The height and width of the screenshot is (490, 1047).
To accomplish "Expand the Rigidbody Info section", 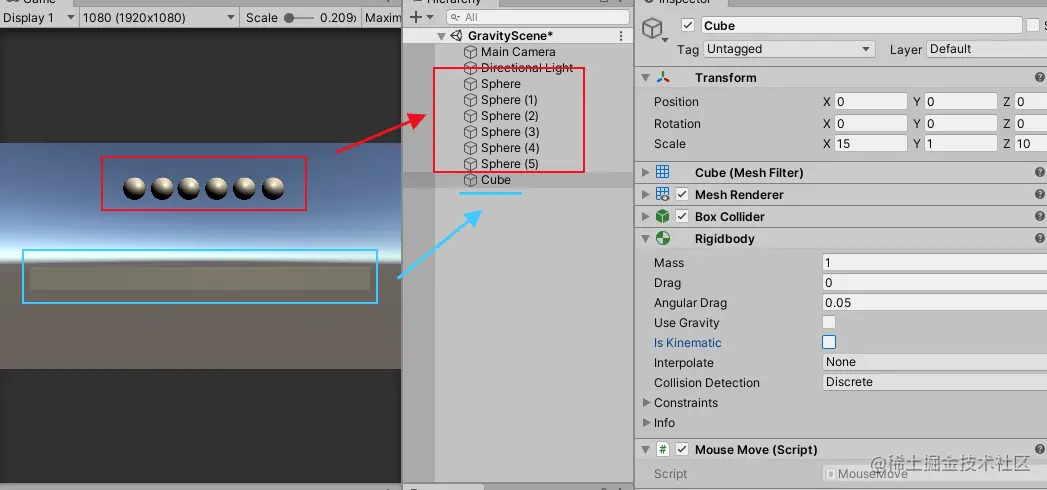I will (x=646, y=423).
